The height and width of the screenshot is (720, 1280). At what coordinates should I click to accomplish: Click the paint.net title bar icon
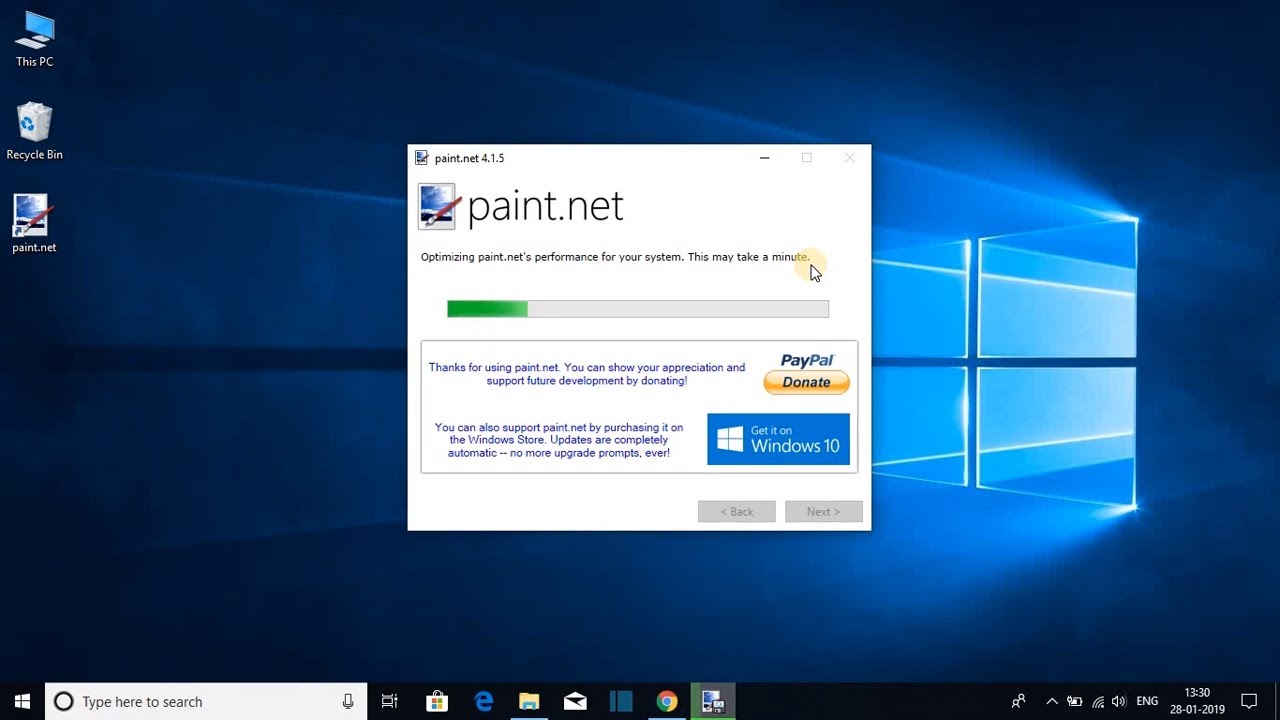[422, 158]
